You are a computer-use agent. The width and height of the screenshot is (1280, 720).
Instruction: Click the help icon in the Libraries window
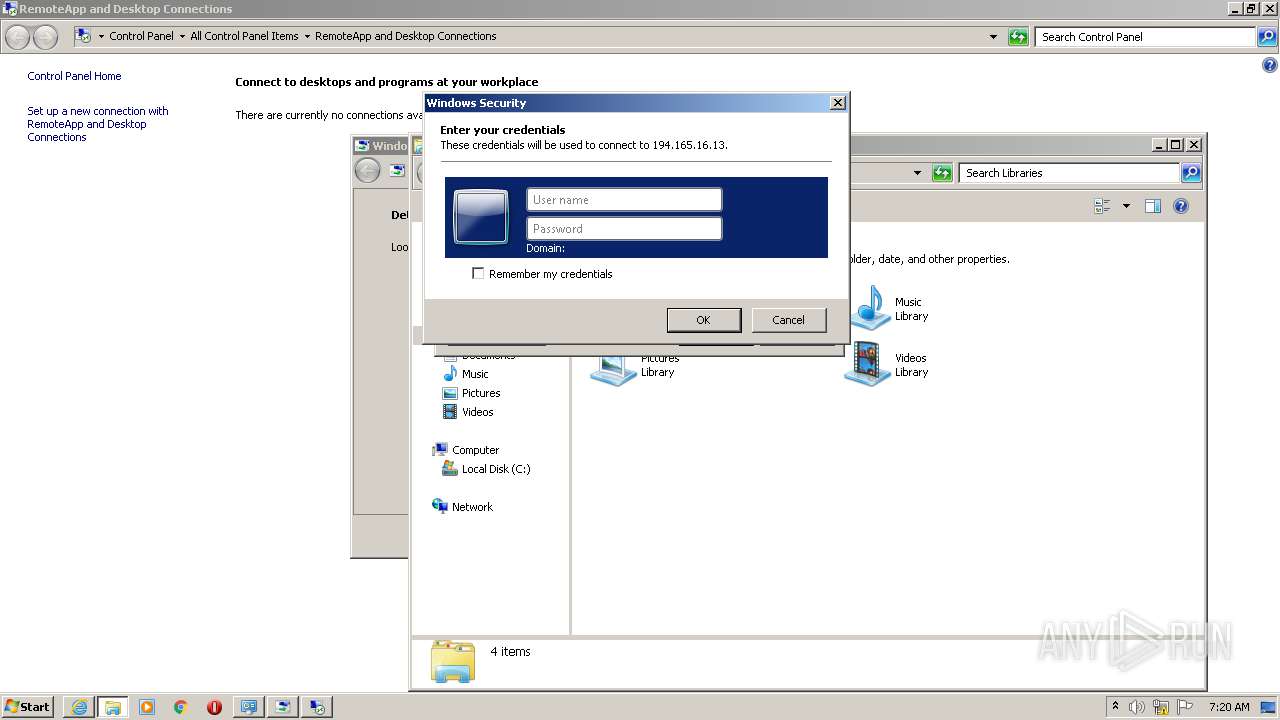click(1181, 206)
